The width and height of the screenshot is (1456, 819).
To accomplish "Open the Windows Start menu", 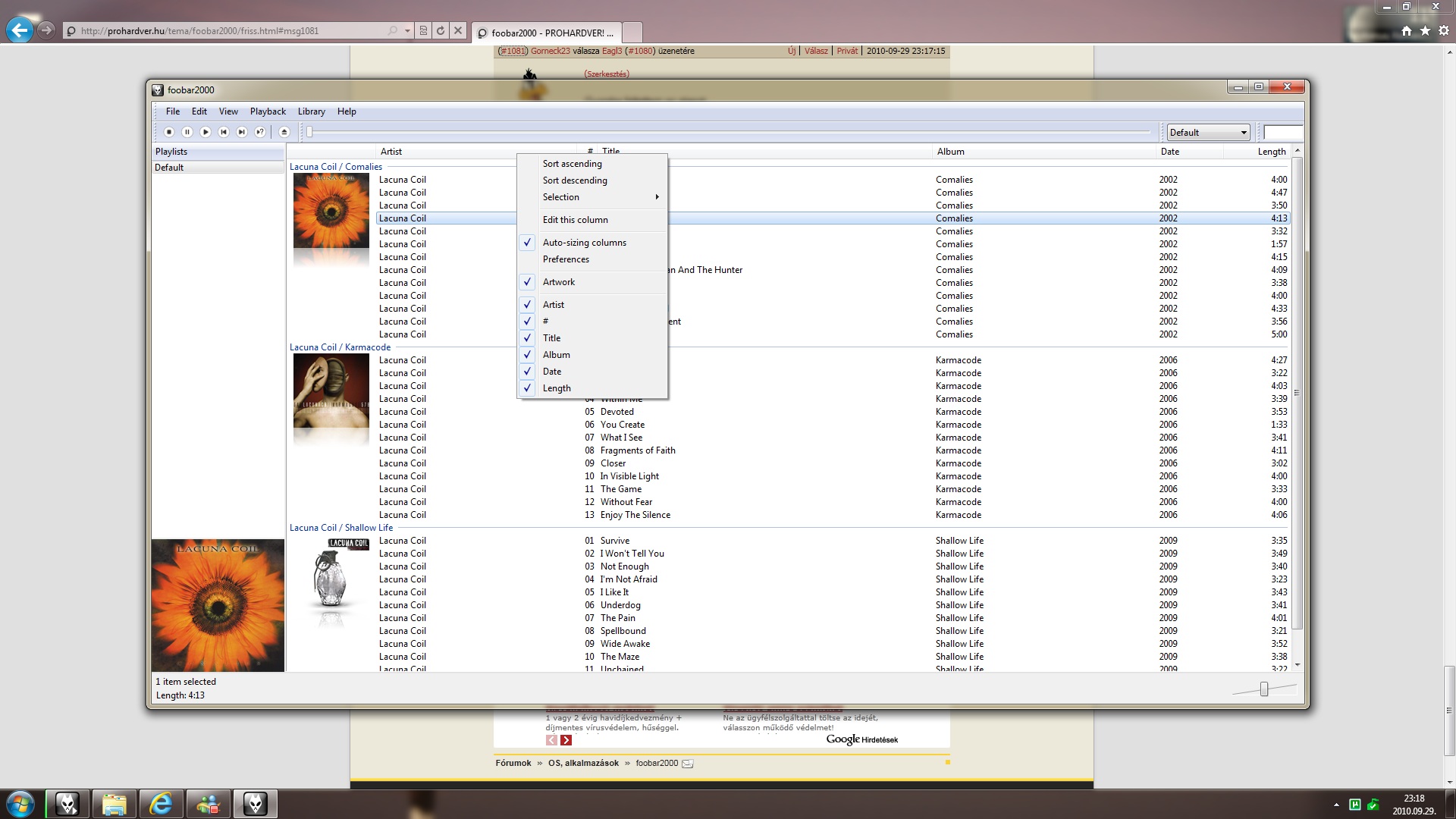I will pyautogui.click(x=20, y=804).
